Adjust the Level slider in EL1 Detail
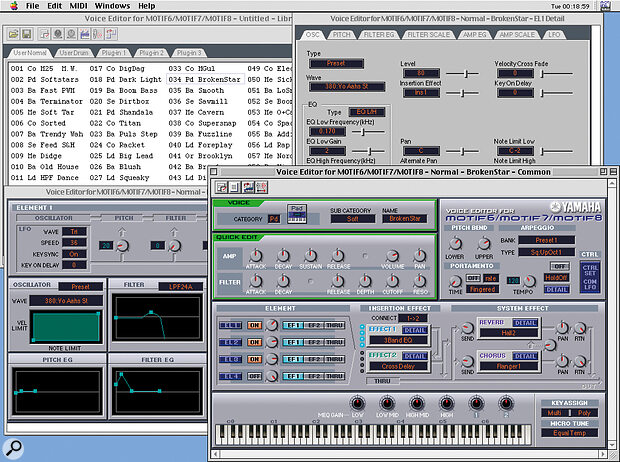 click(462, 74)
